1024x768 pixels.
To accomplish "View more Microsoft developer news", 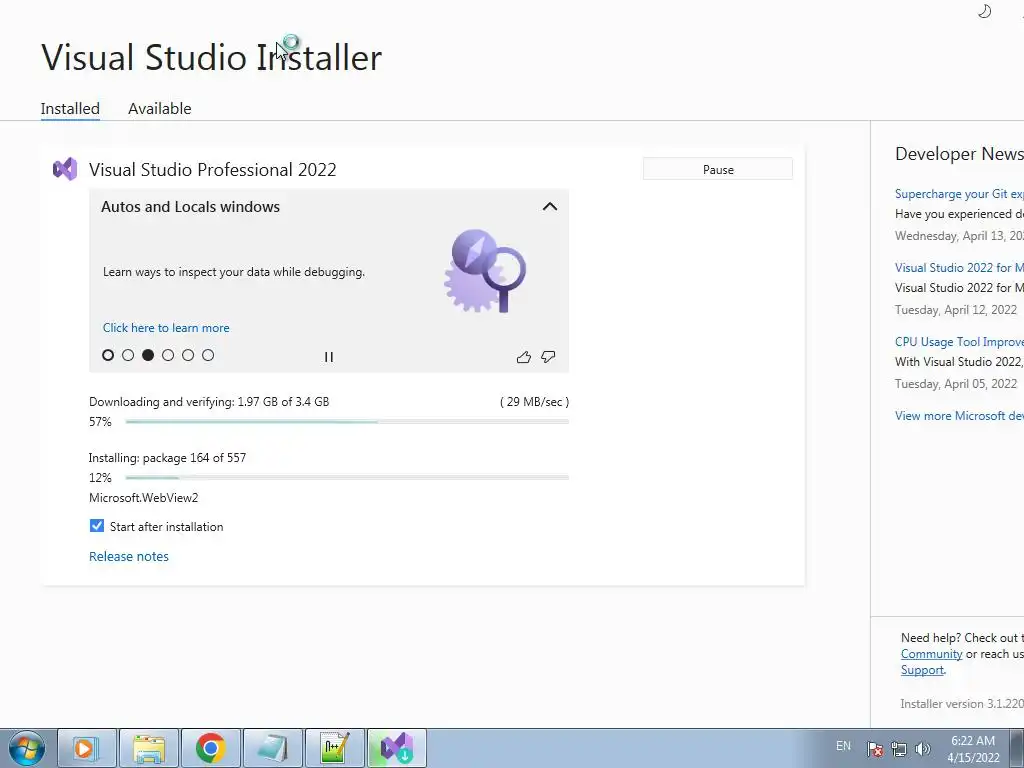I will (959, 416).
